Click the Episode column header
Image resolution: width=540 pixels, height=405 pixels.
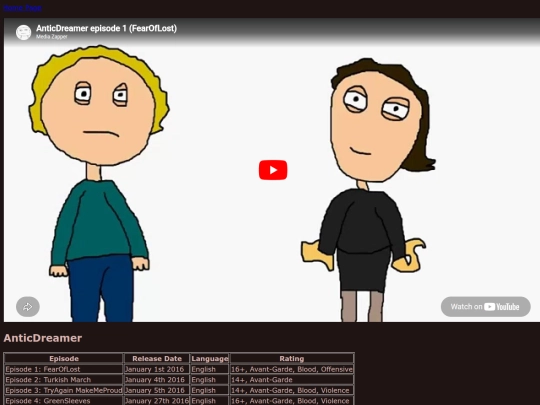(64, 358)
